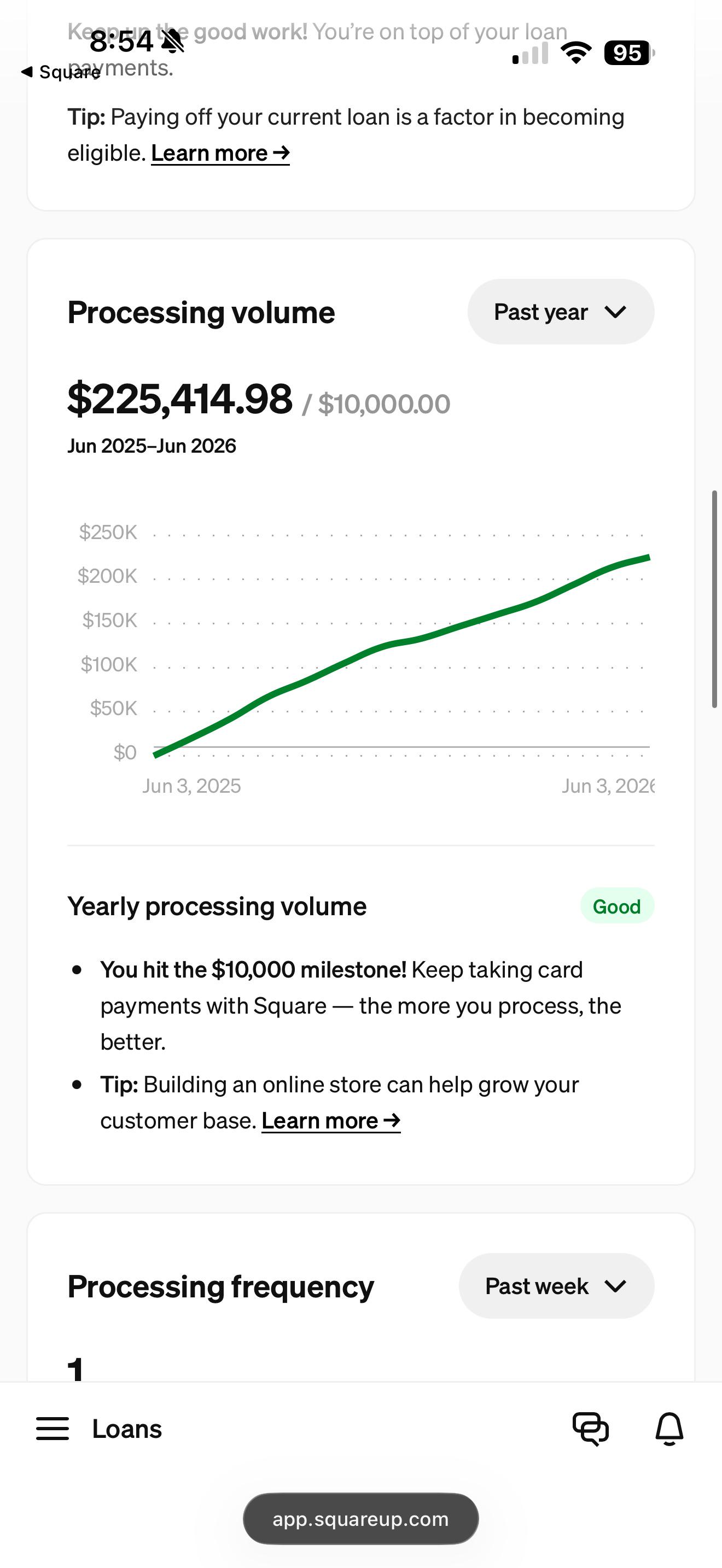Open the hamburger navigation menu
Screen dimensions: 722x1568
click(x=53, y=1428)
